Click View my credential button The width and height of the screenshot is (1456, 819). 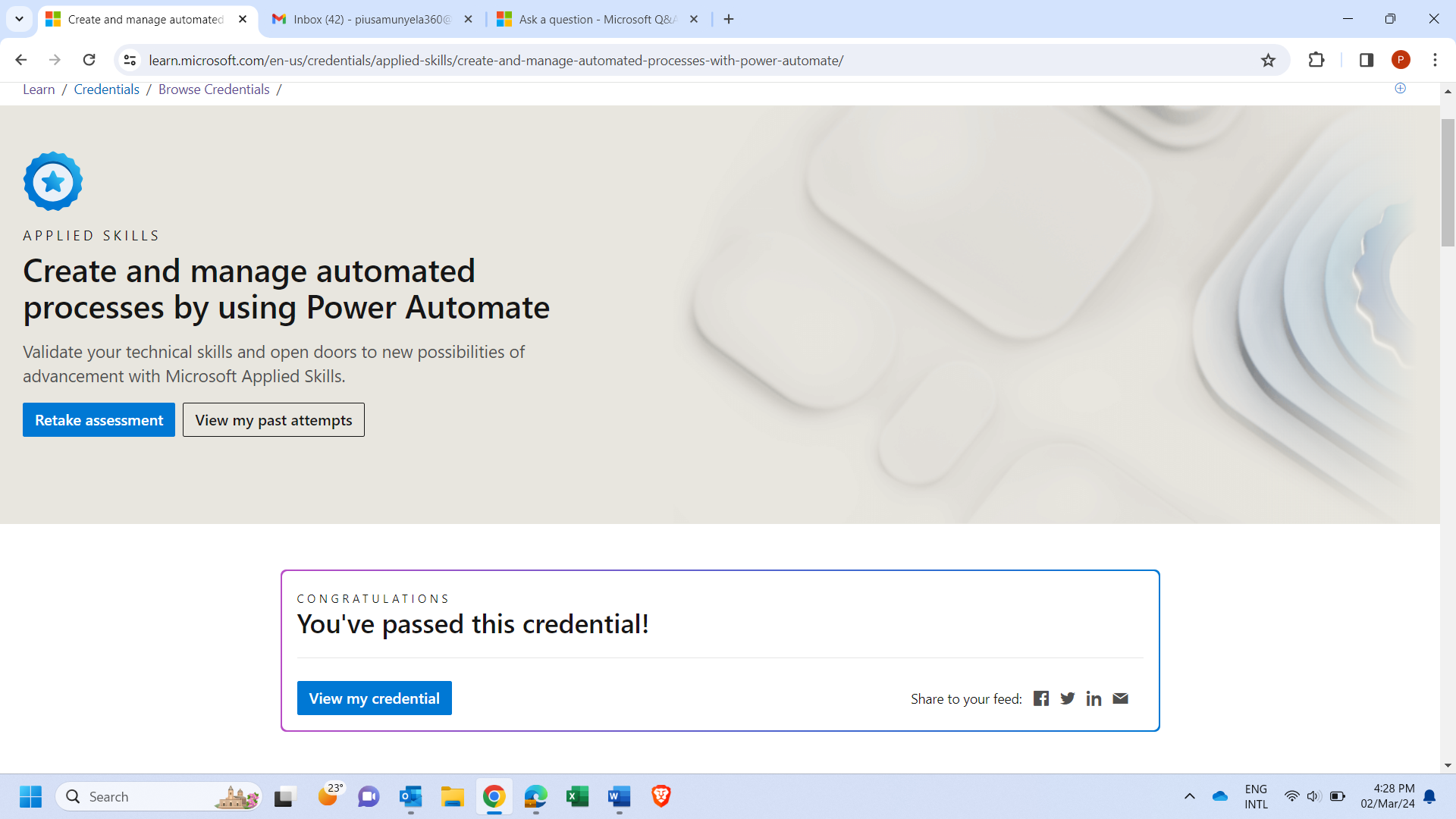pos(375,698)
